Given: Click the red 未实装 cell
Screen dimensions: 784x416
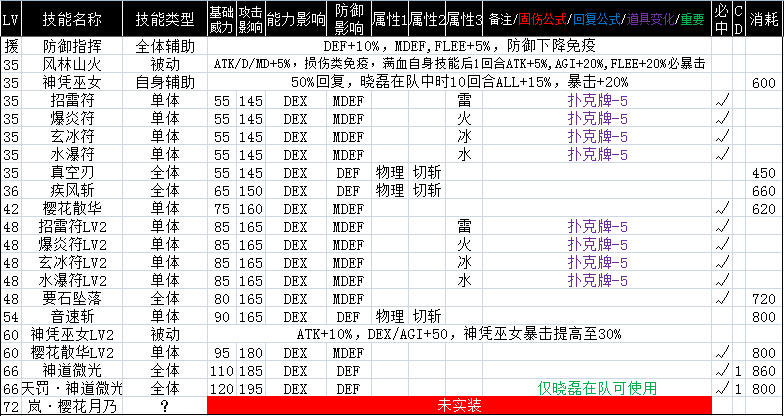Looking at the screenshot, I should tap(459, 406).
